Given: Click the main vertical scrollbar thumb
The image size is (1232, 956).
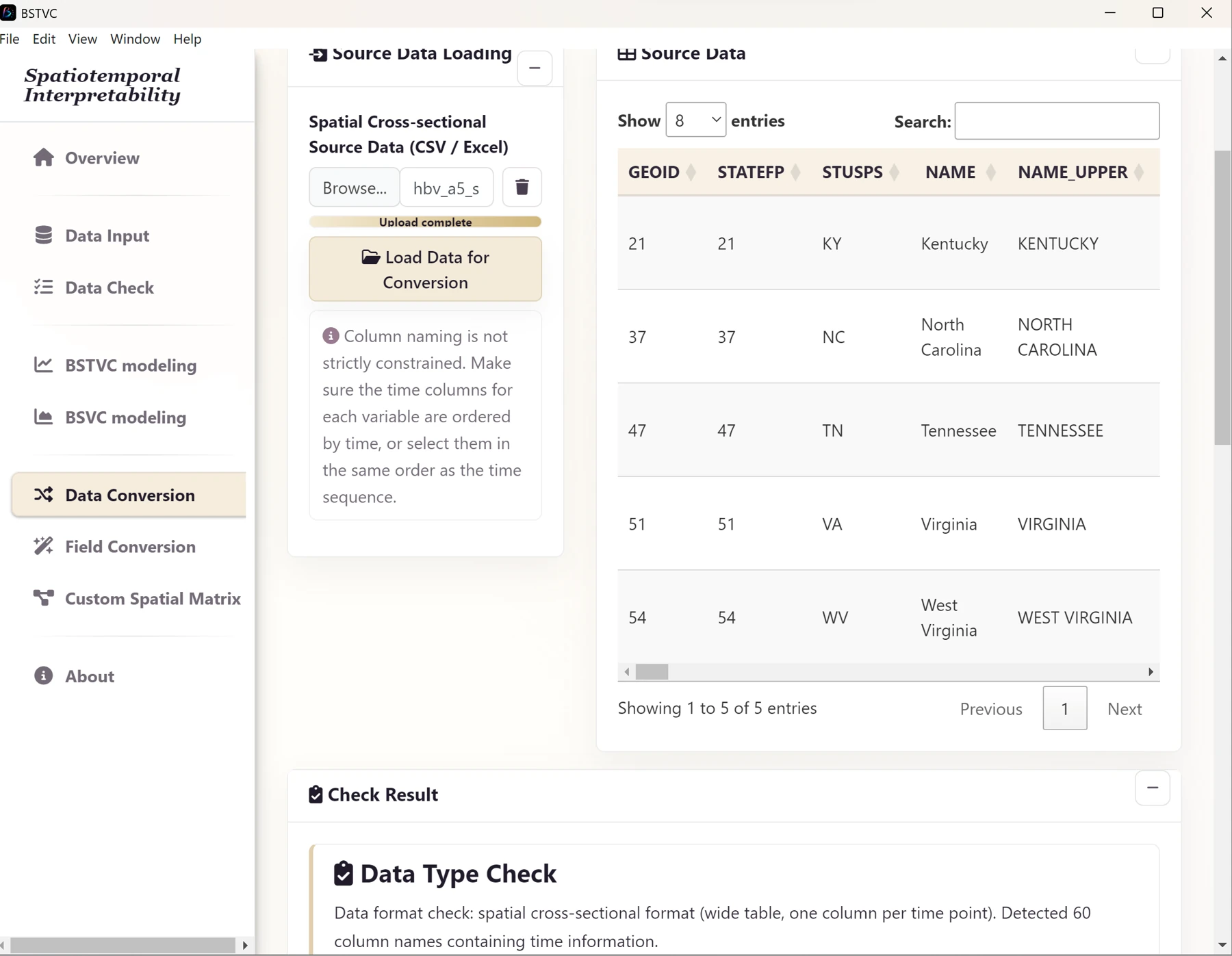Looking at the screenshot, I should pos(1222,298).
